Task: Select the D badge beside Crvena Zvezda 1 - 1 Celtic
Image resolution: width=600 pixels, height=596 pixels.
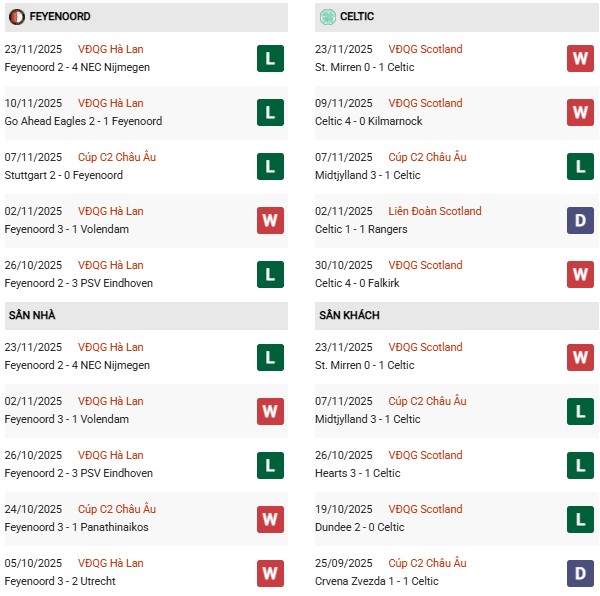Action: pyautogui.click(x=580, y=572)
